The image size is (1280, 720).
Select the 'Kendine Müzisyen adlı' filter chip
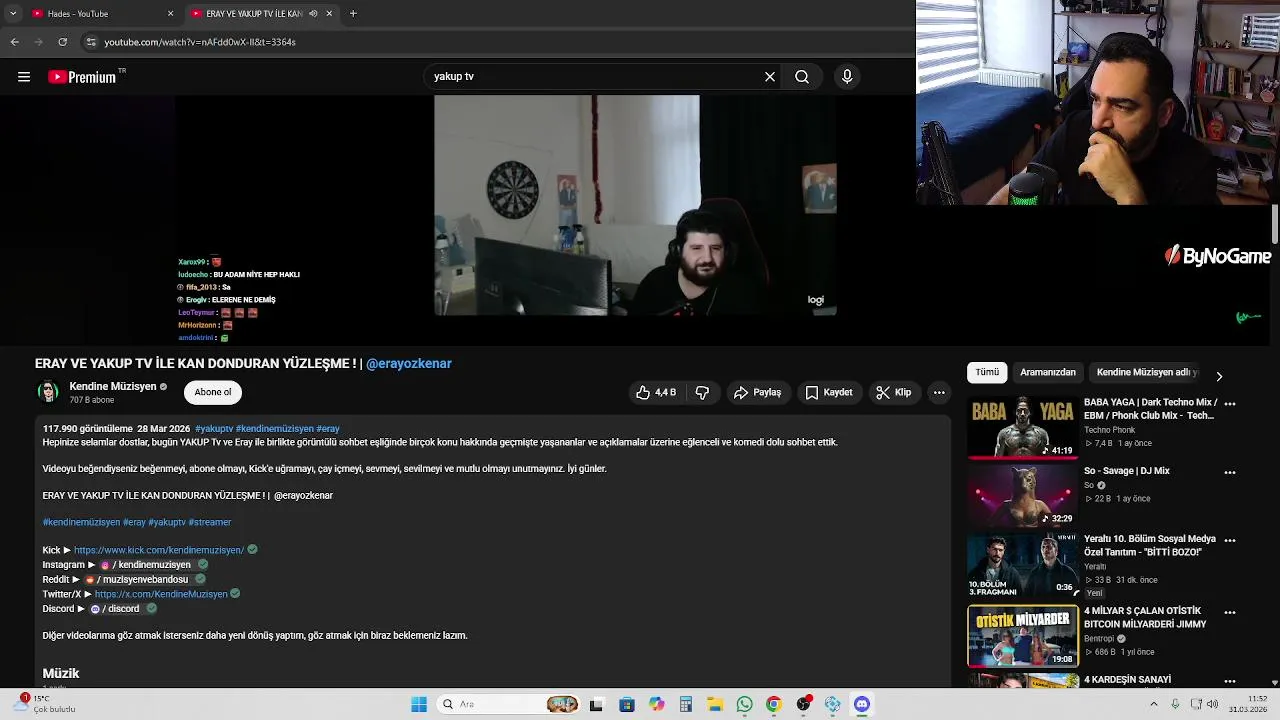pos(1147,372)
